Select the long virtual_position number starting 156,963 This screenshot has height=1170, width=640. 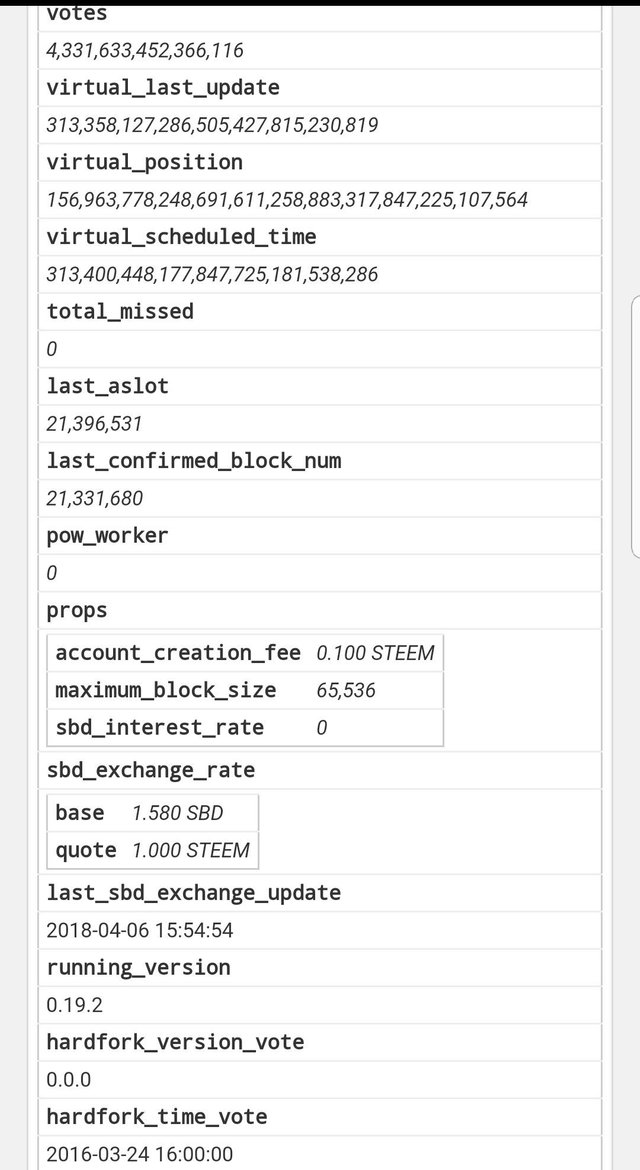287,200
